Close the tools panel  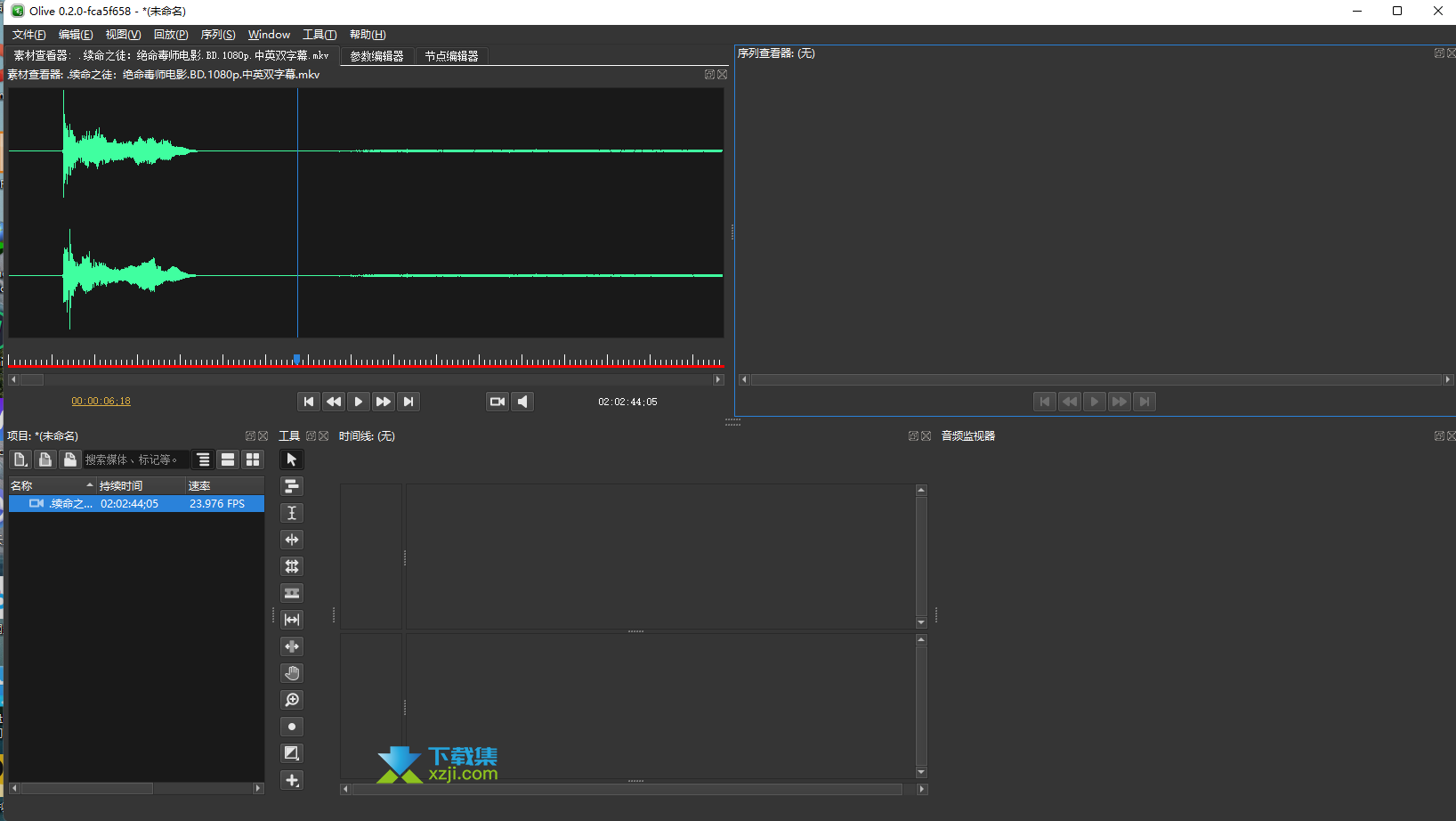point(324,435)
